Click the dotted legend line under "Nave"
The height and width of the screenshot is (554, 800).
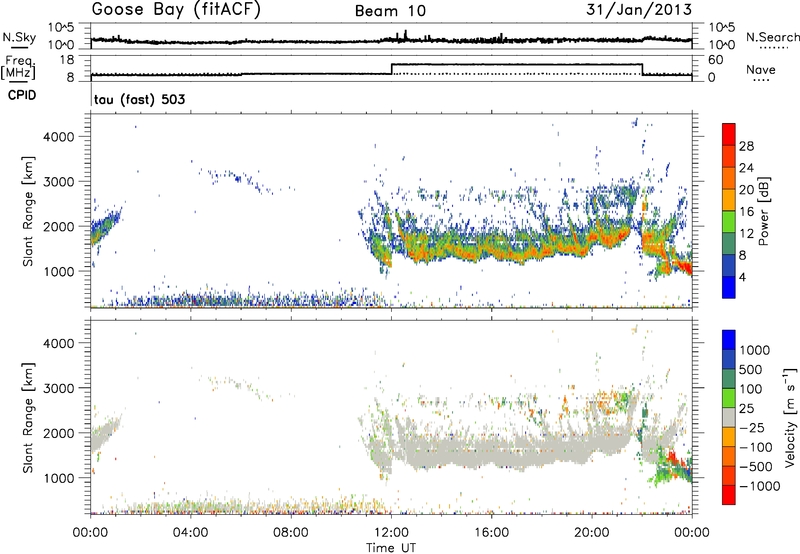762,81
